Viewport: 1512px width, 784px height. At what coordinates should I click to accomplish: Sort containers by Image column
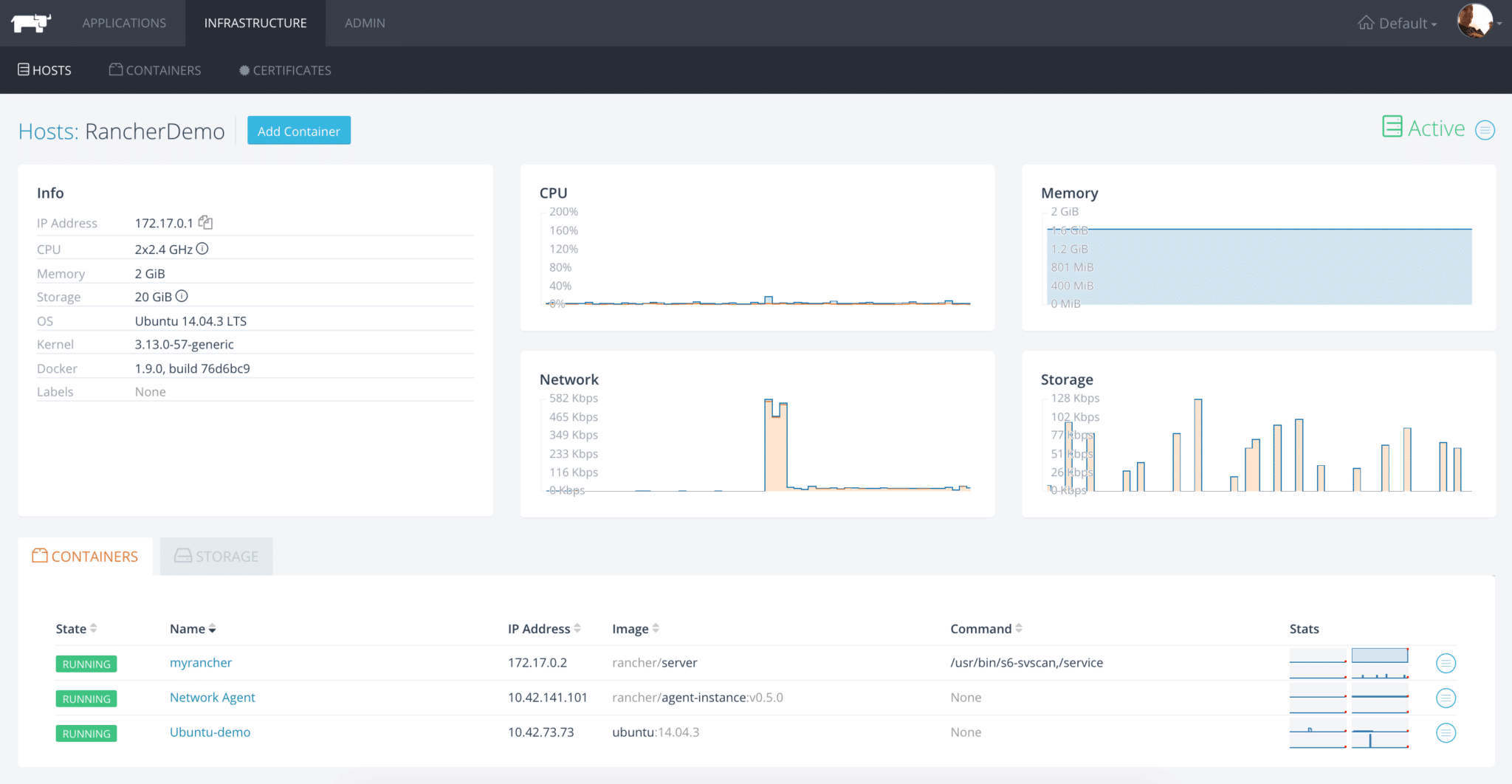pos(635,628)
